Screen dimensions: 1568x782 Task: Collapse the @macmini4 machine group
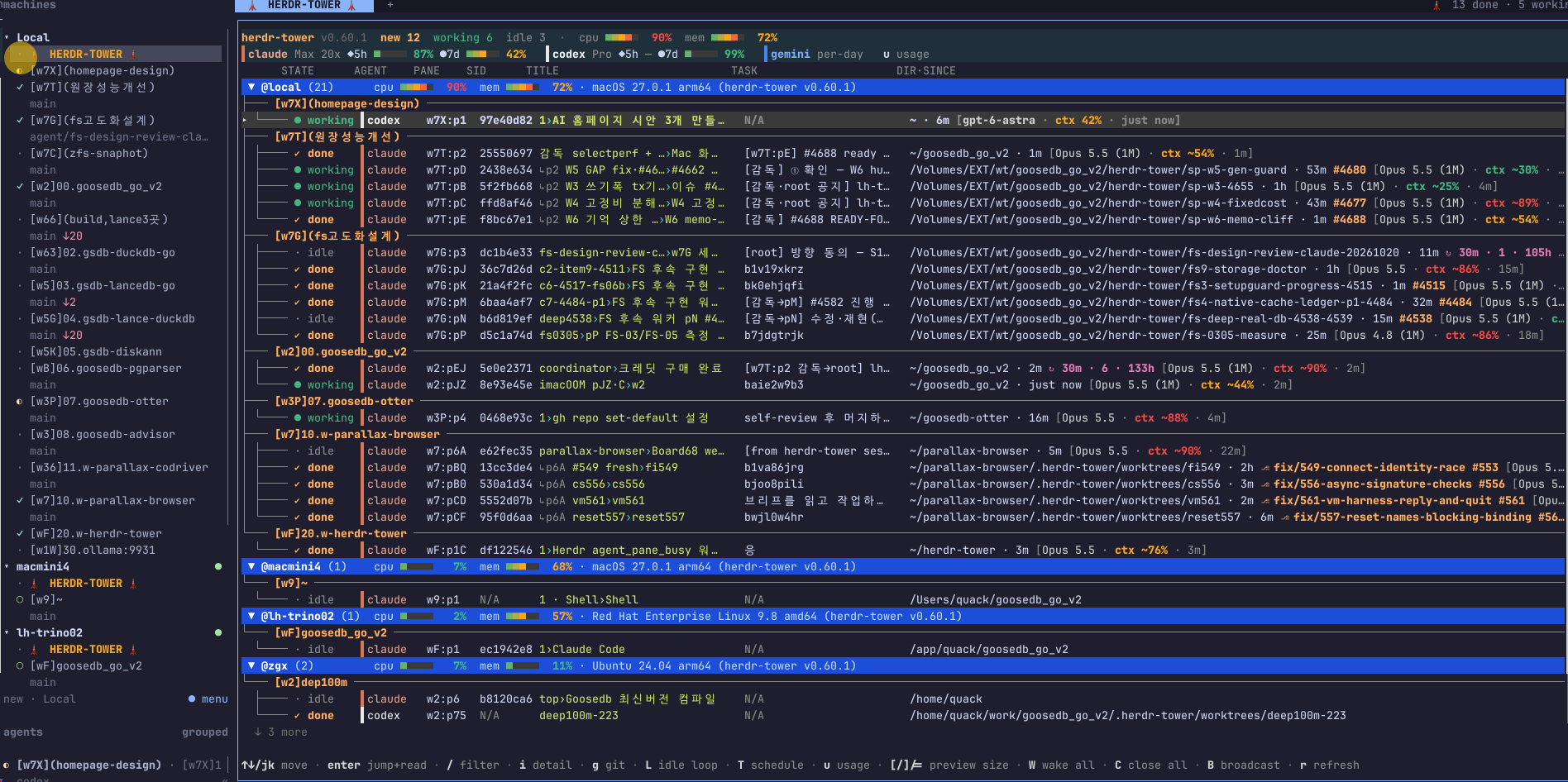click(251, 567)
